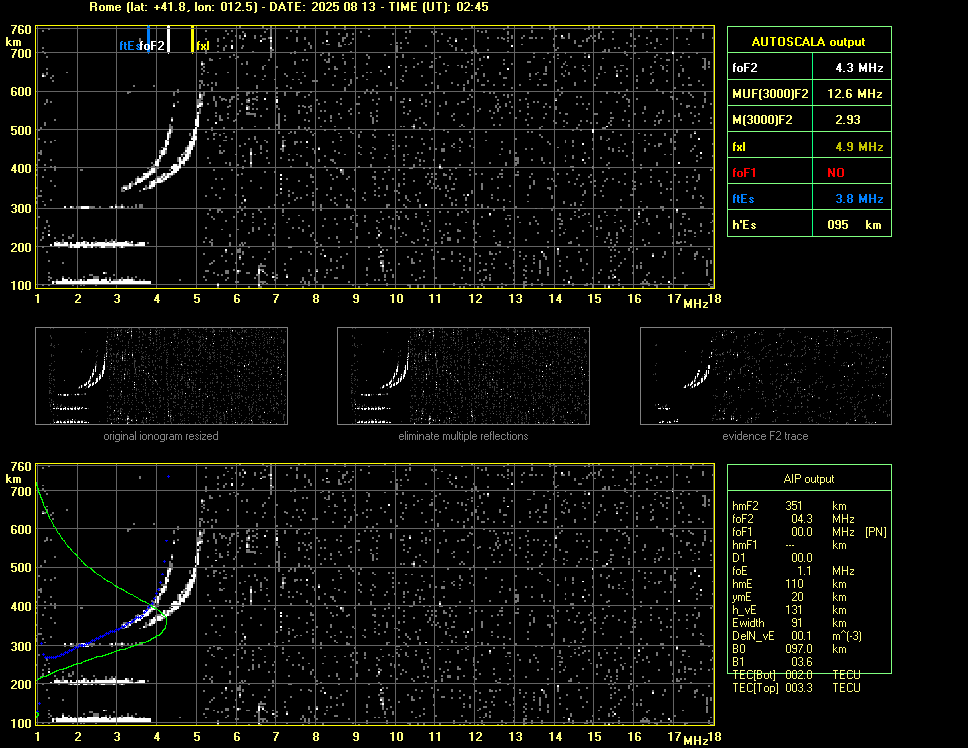Select the foE '1.1' row in AIP output
This screenshot has height=748, width=968.
(x=793, y=571)
